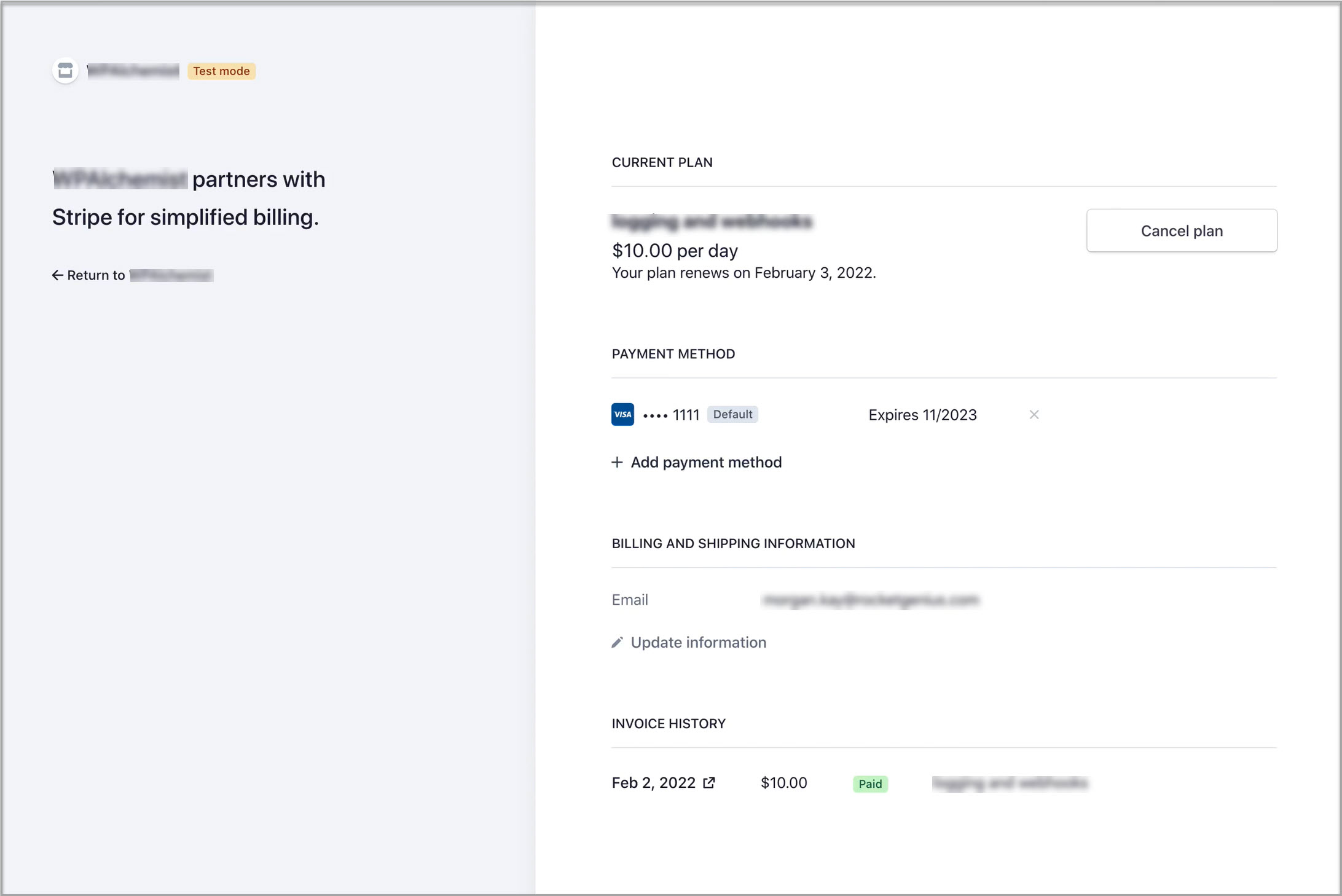The height and width of the screenshot is (896, 1342).
Task: Open the Add payment method link
Action: tap(706, 462)
